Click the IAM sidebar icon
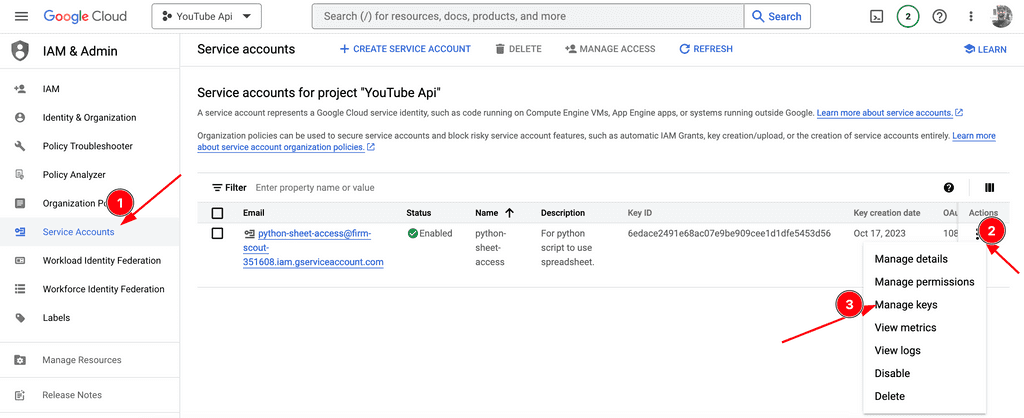Screen dimensions: 1024x418 (20, 89)
